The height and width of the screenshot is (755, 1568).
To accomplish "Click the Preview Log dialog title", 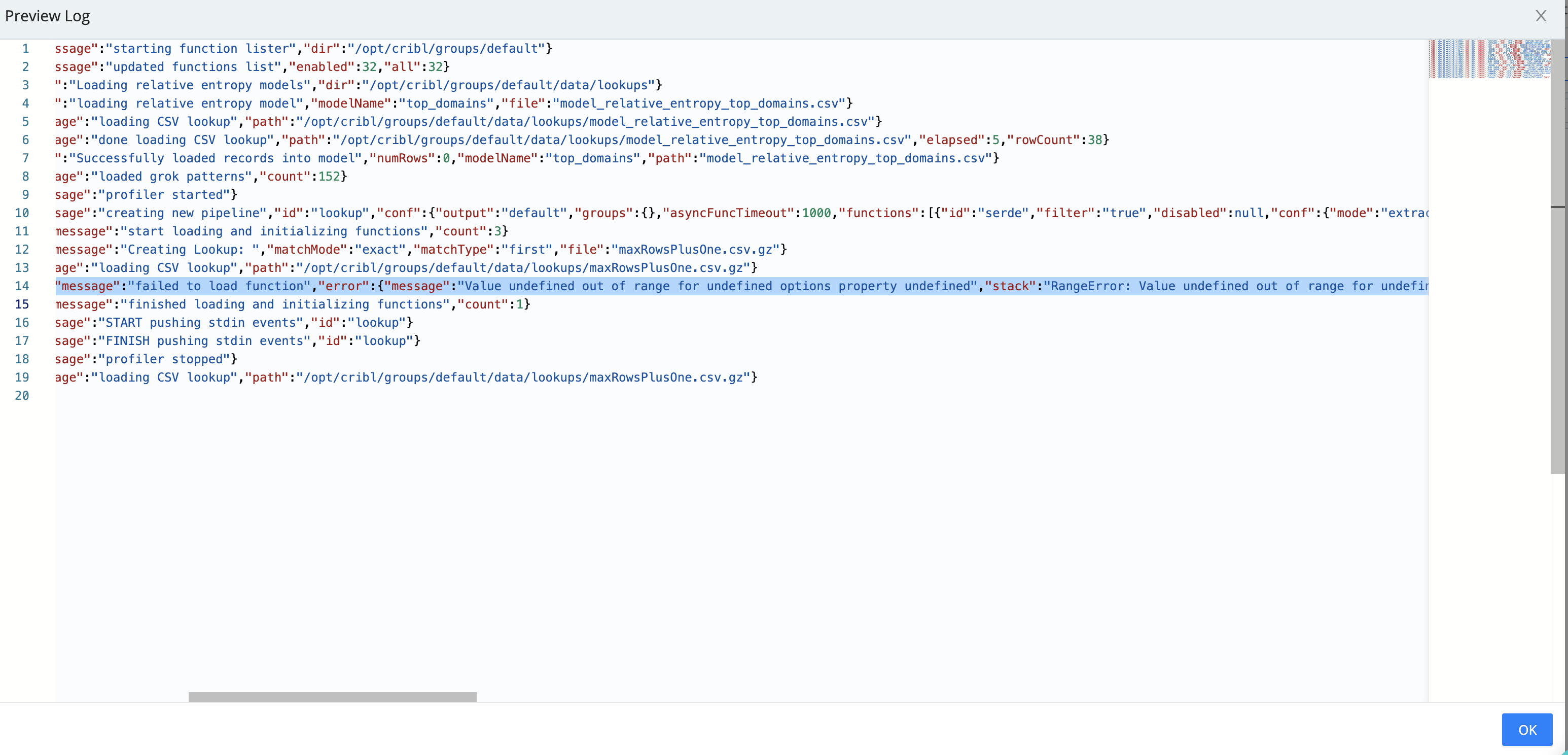I will [x=47, y=16].
